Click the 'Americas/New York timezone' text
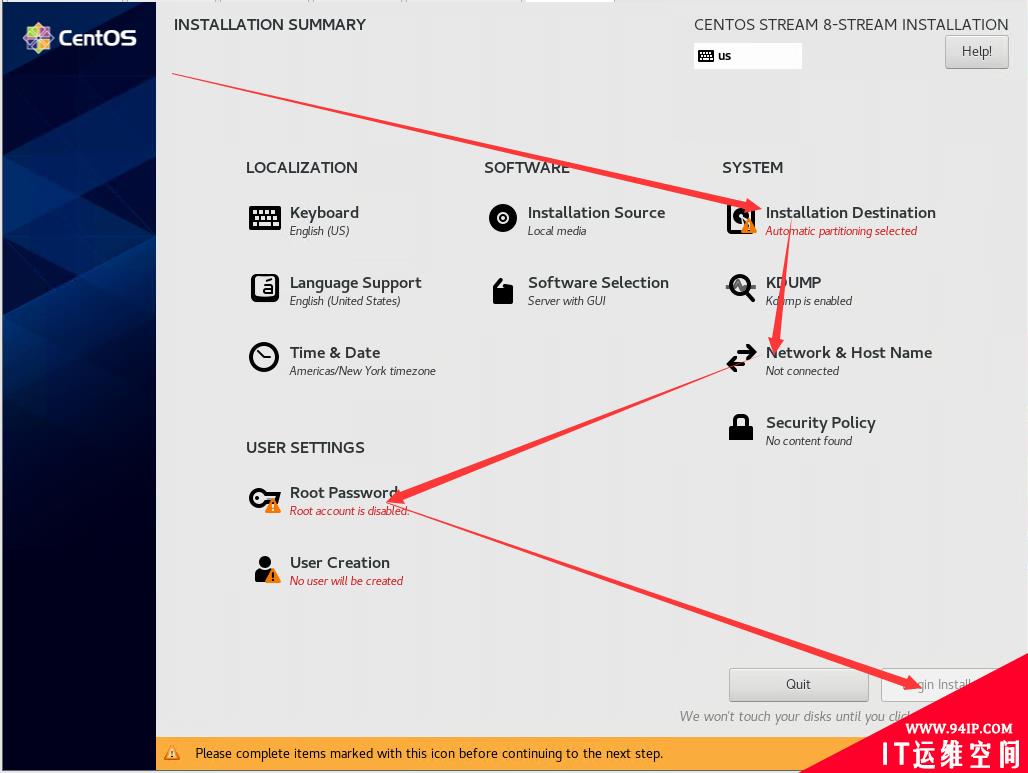 pyautogui.click(x=363, y=371)
